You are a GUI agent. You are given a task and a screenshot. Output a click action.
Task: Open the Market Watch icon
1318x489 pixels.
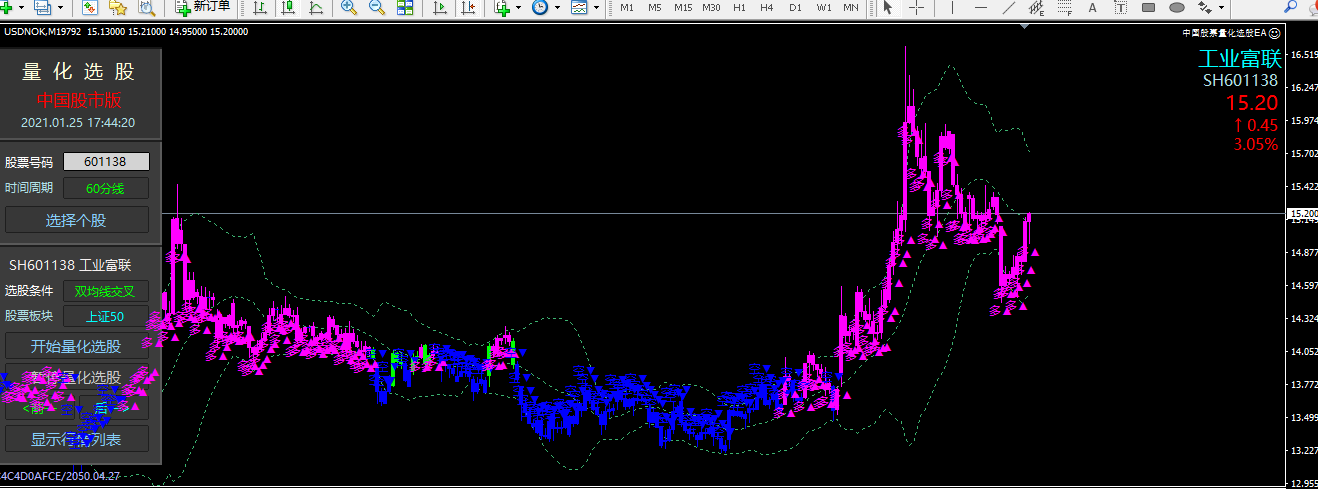pos(90,7)
